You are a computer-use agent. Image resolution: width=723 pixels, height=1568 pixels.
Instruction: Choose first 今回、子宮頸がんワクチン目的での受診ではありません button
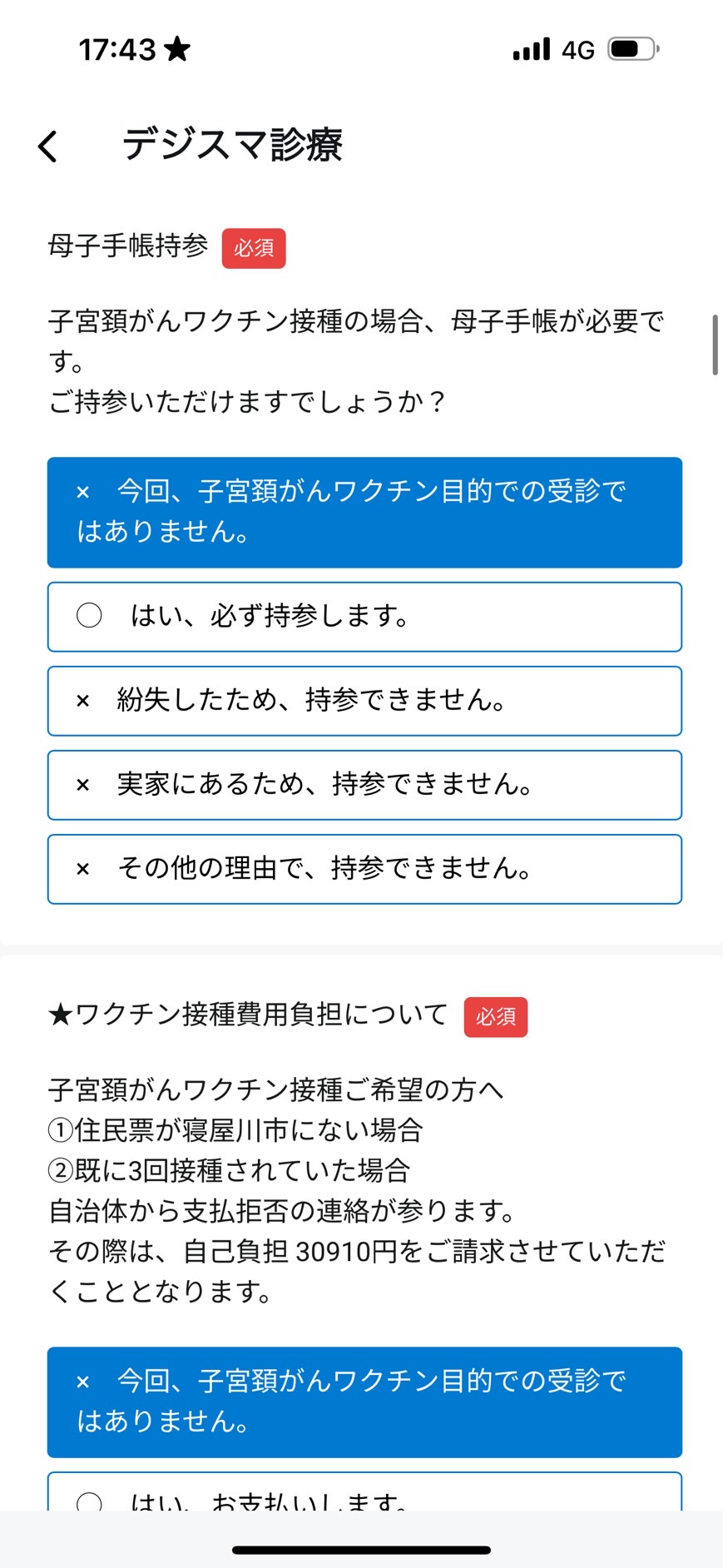(x=364, y=513)
